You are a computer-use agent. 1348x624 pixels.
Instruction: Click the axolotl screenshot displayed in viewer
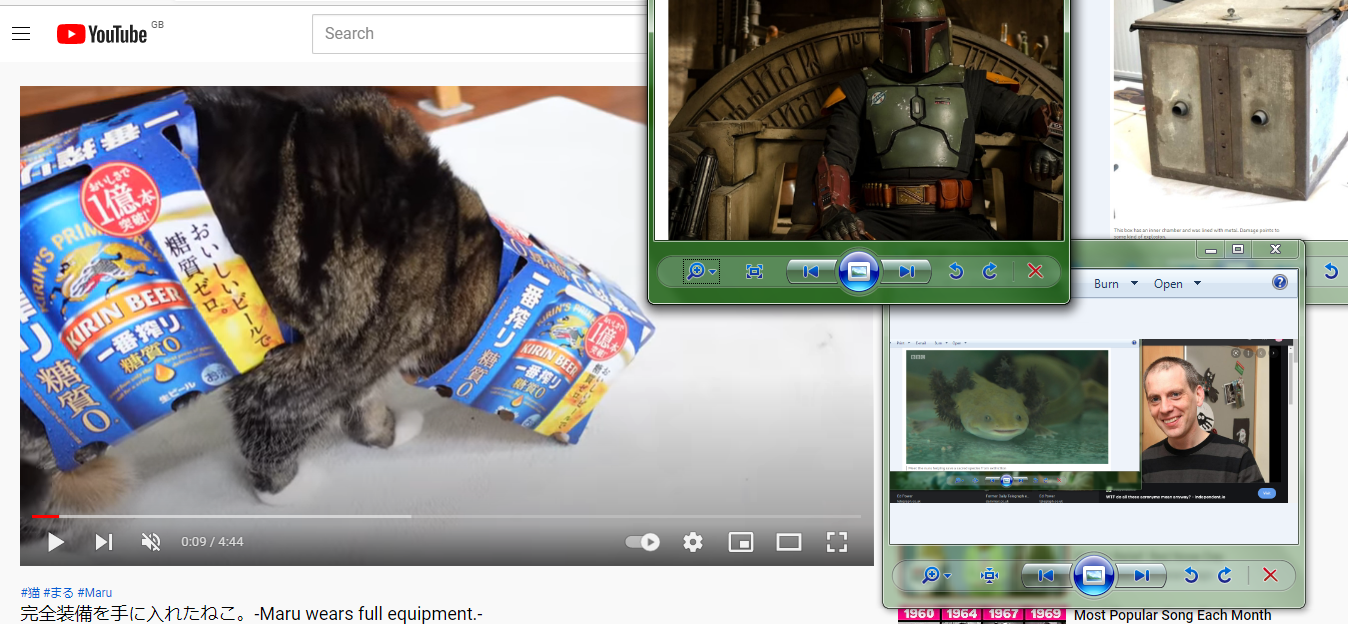point(1089,420)
